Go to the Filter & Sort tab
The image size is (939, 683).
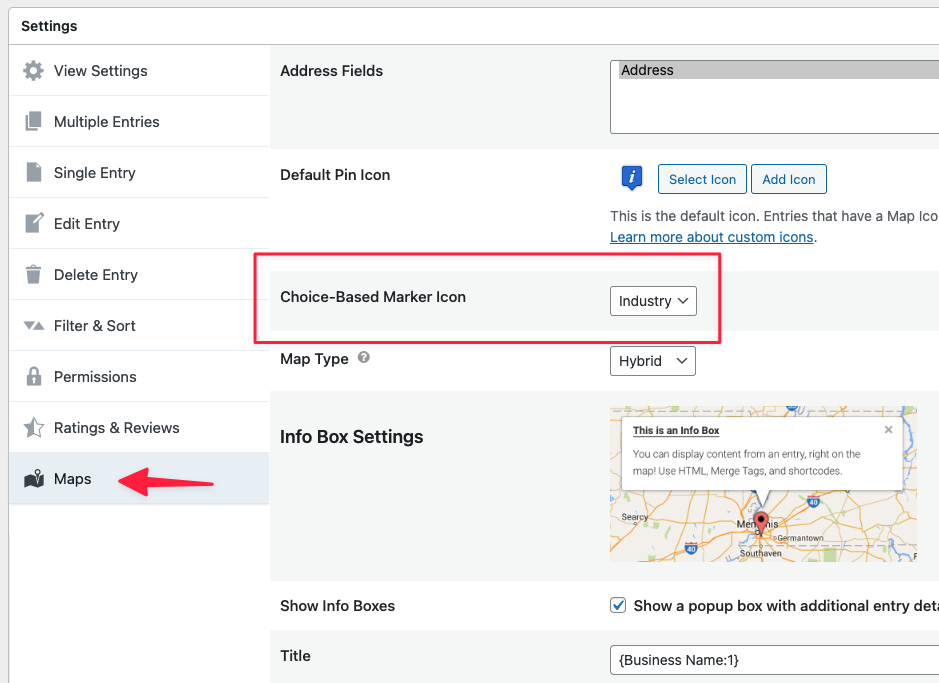pos(94,326)
